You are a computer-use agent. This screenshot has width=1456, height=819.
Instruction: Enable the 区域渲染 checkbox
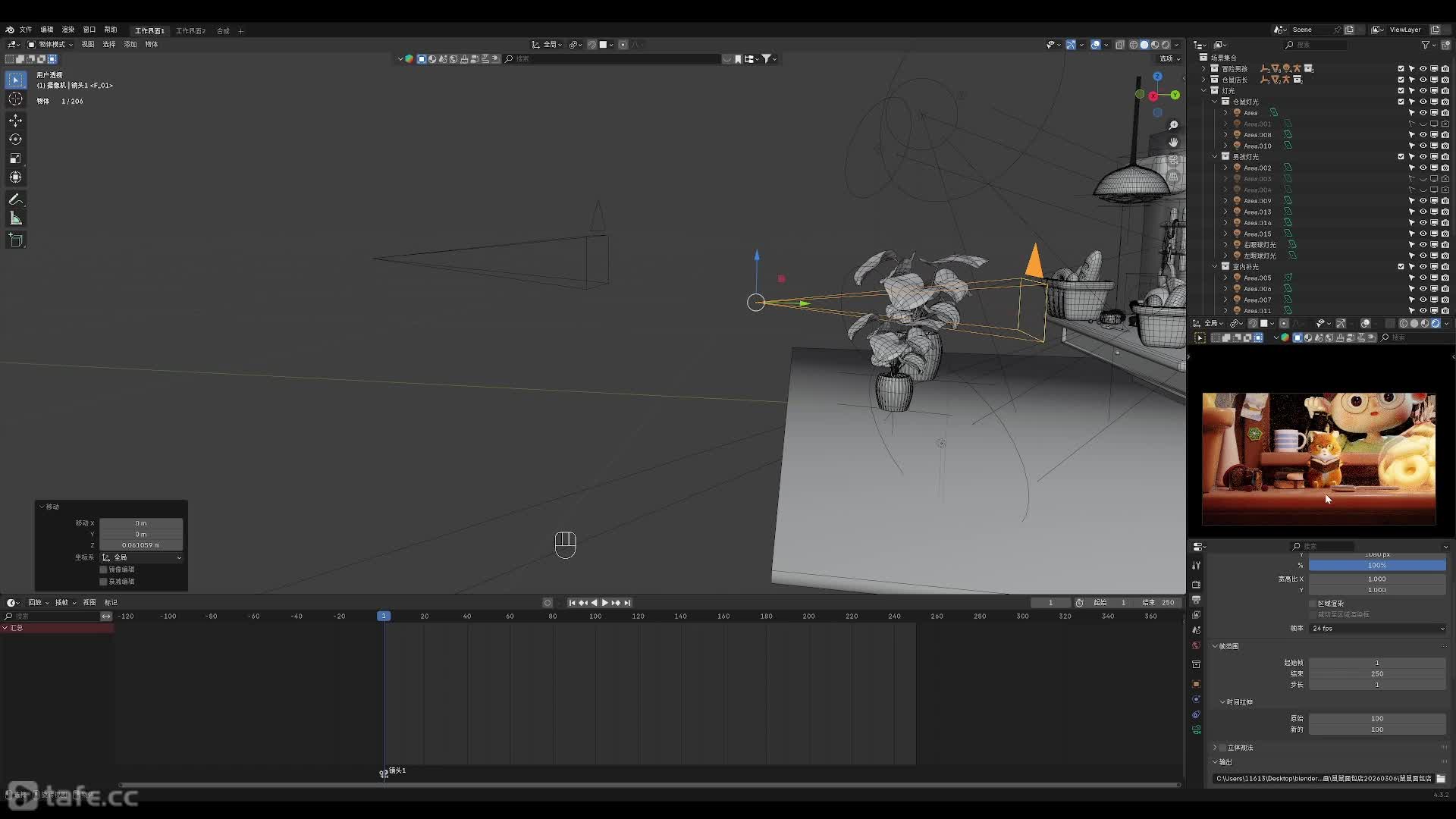(x=1313, y=604)
